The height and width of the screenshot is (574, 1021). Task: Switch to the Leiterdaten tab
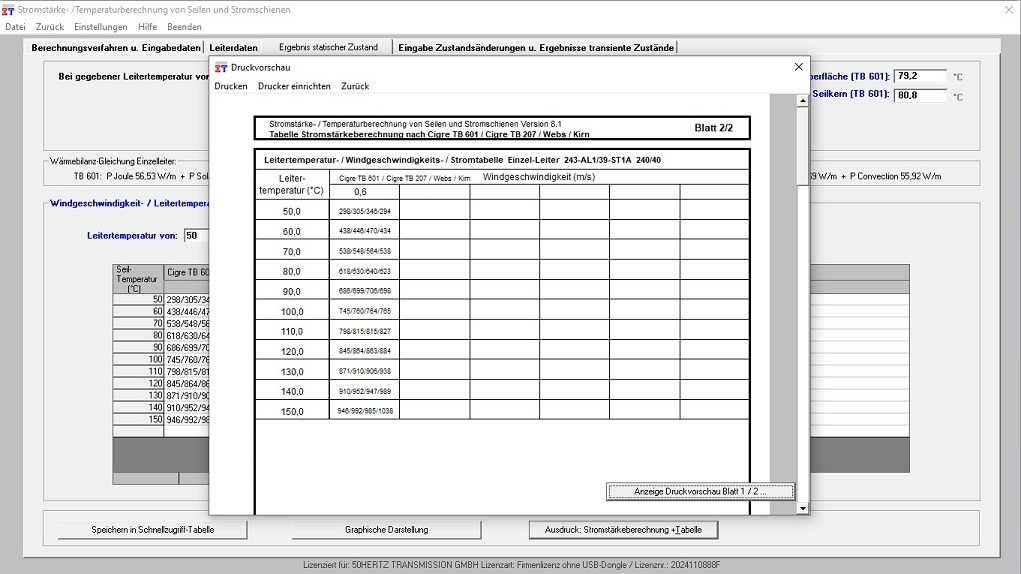click(233, 47)
